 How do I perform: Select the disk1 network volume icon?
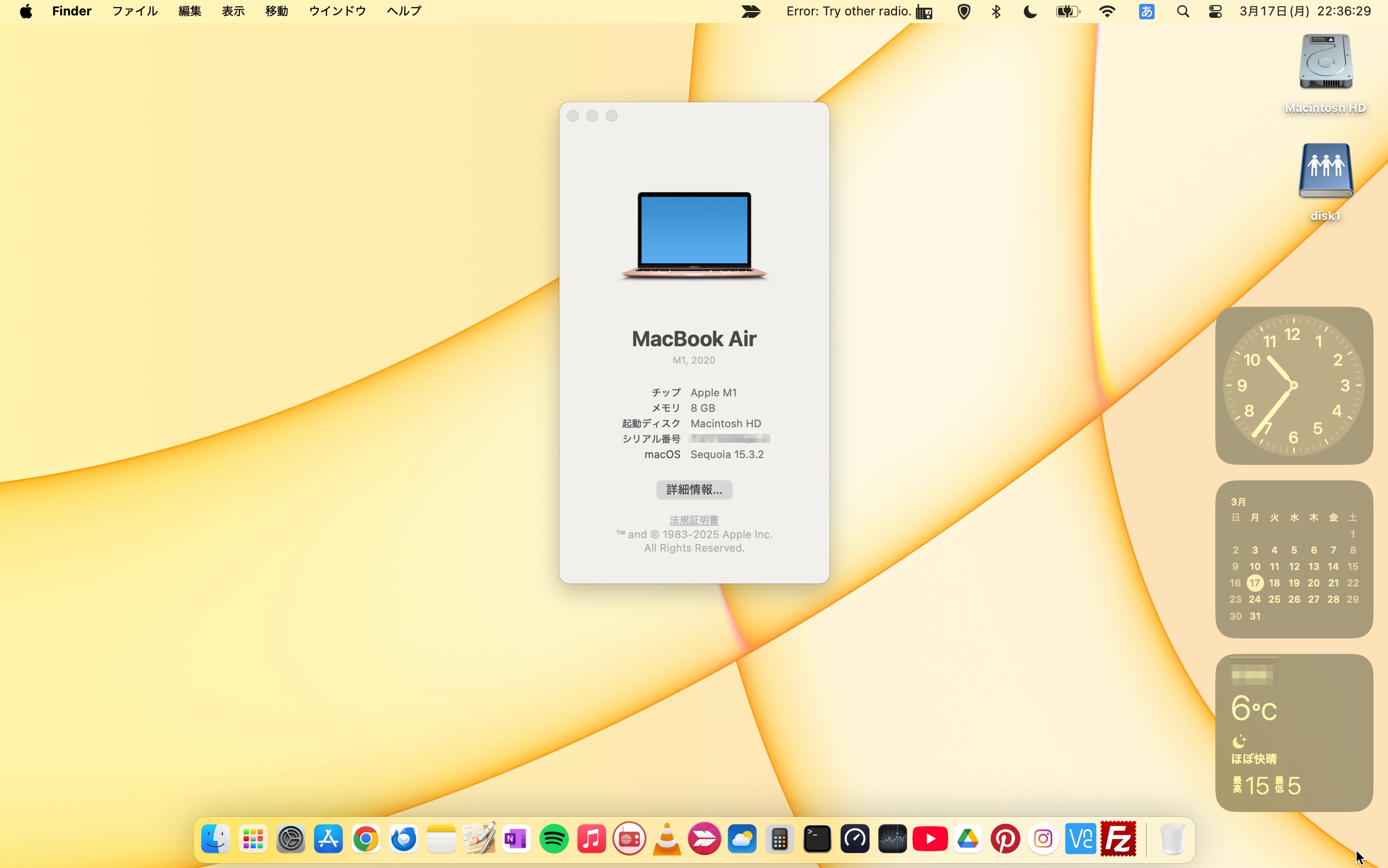pyautogui.click(x=1325, y=171)
